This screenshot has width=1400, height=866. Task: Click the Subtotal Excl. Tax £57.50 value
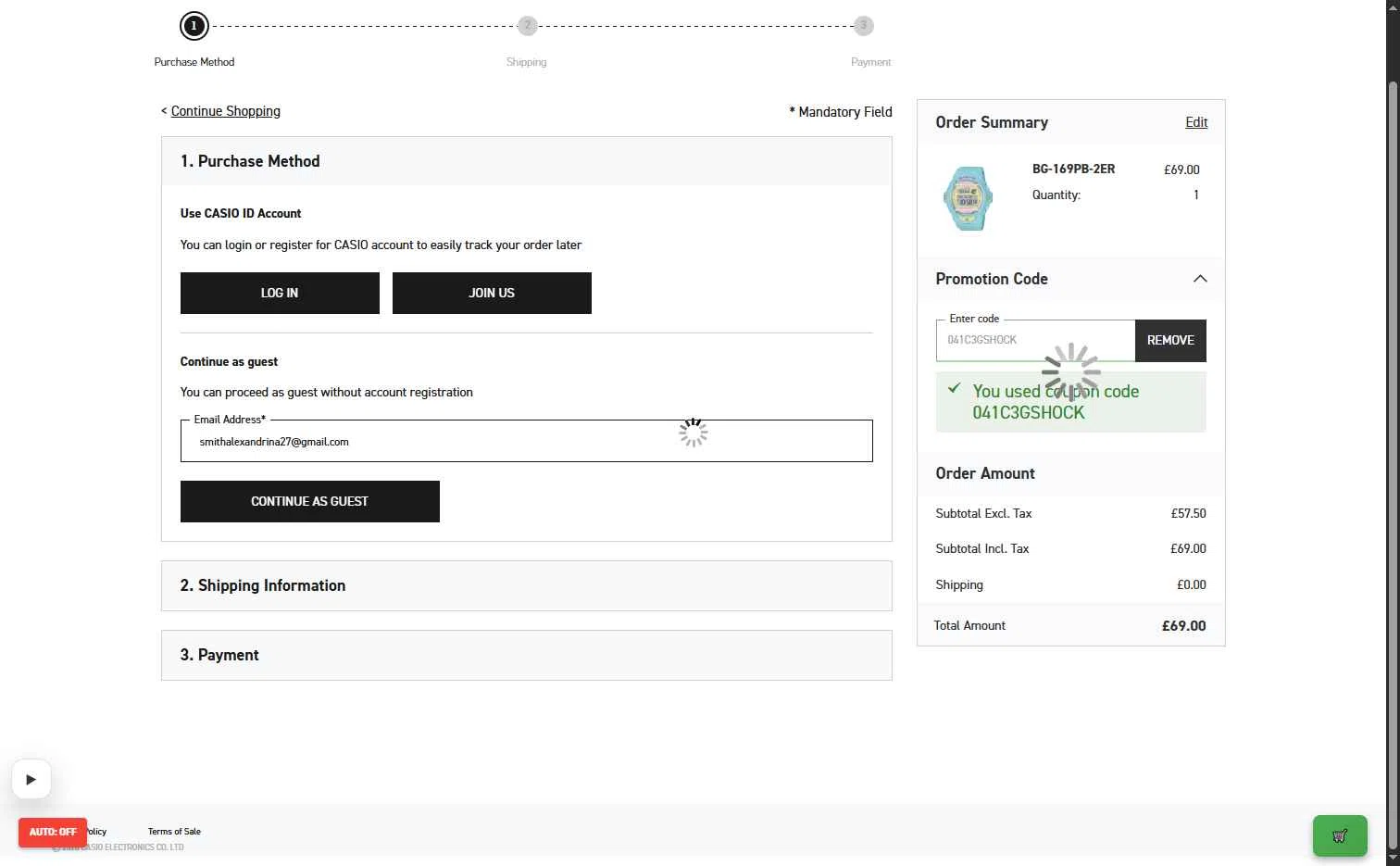click(x=1188, y=513)
